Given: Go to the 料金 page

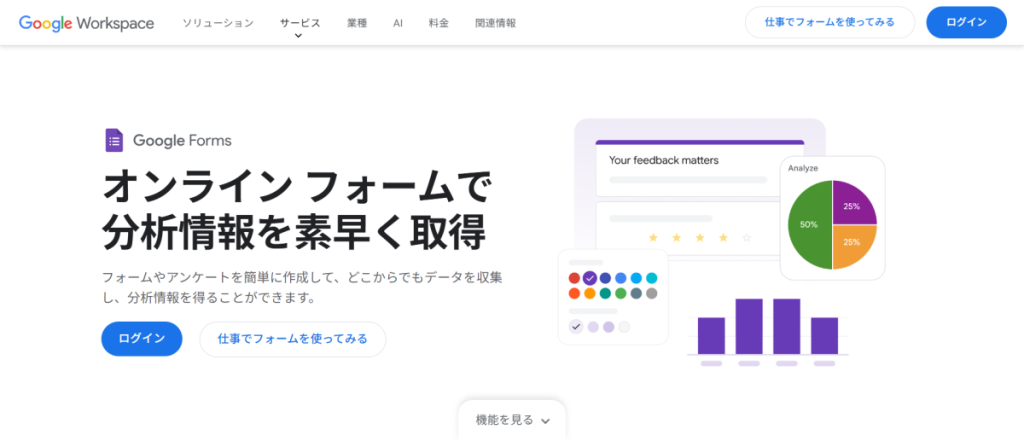Looking at the screenshot, I should click(439, 22).
